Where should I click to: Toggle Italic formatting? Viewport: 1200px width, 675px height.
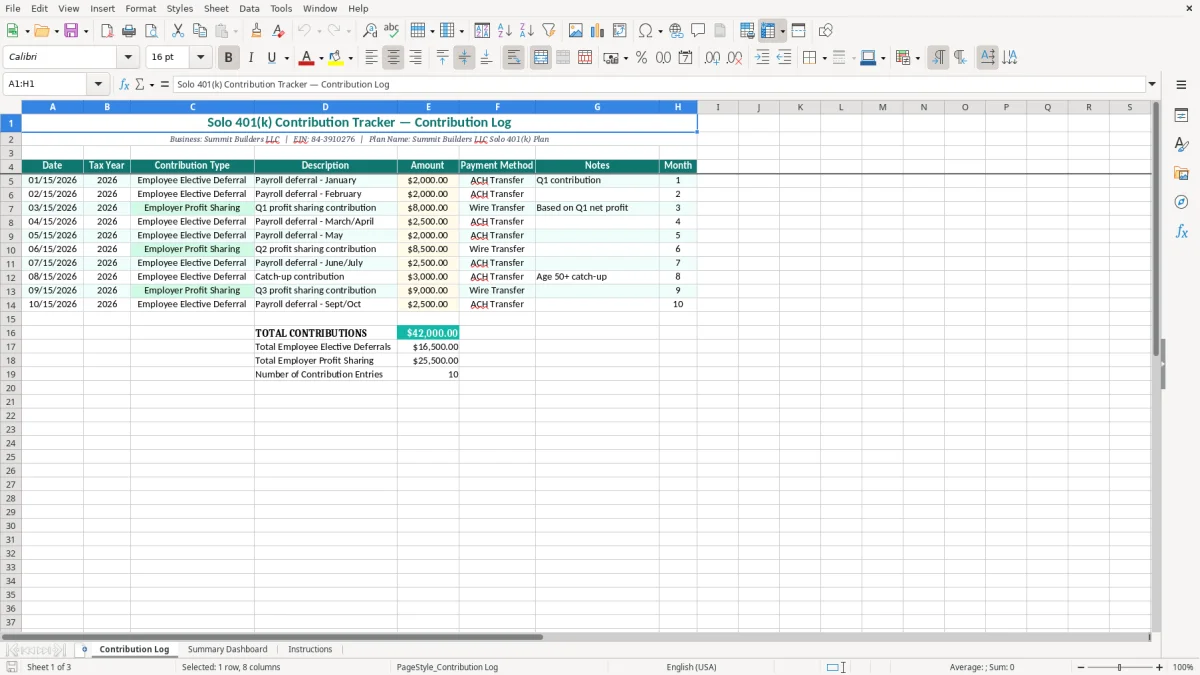click(x=251, y=58)
